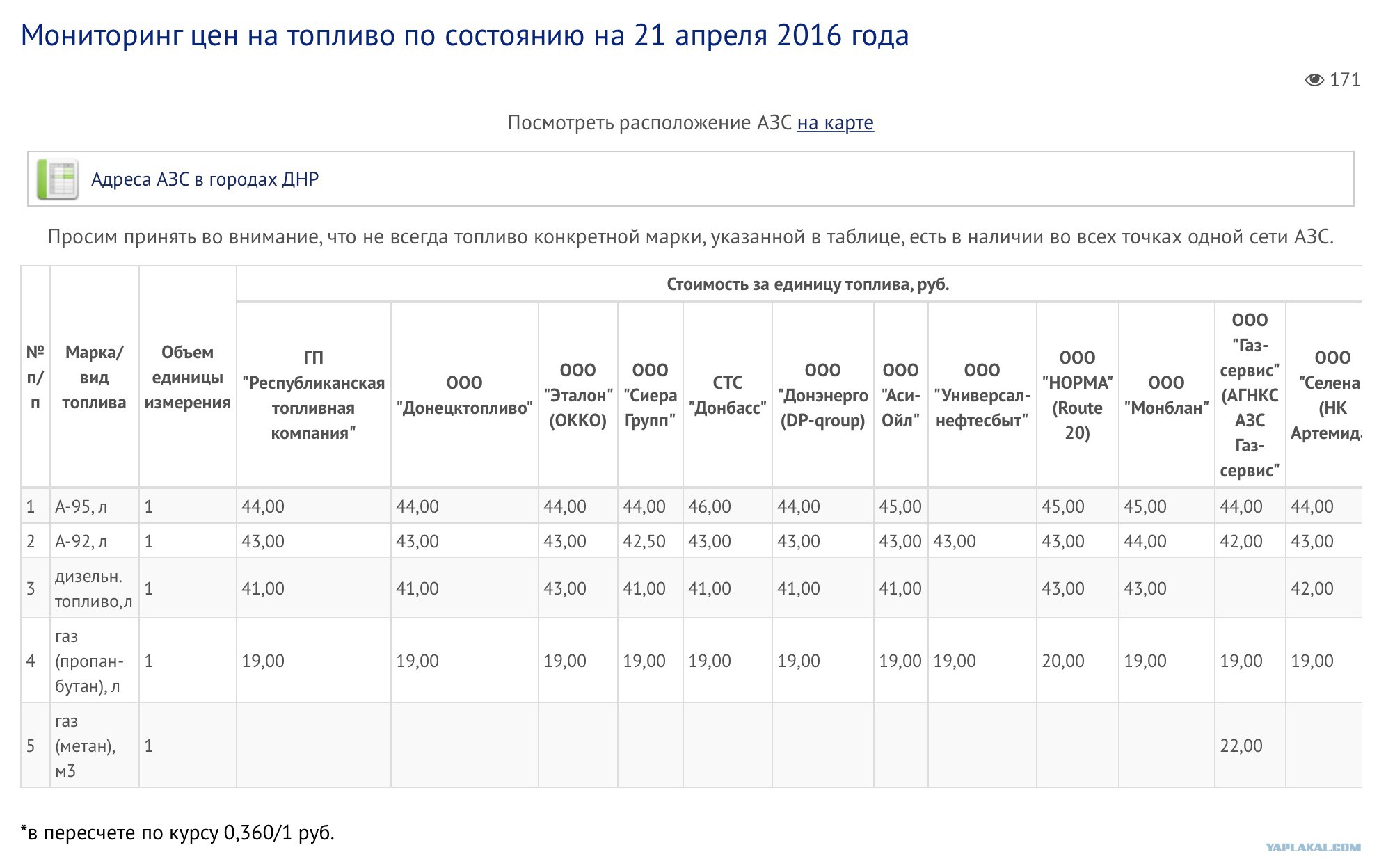Click the page title 'Мониторинг цен на топливо'
The image size is (1379, 868).
[465, 35]
